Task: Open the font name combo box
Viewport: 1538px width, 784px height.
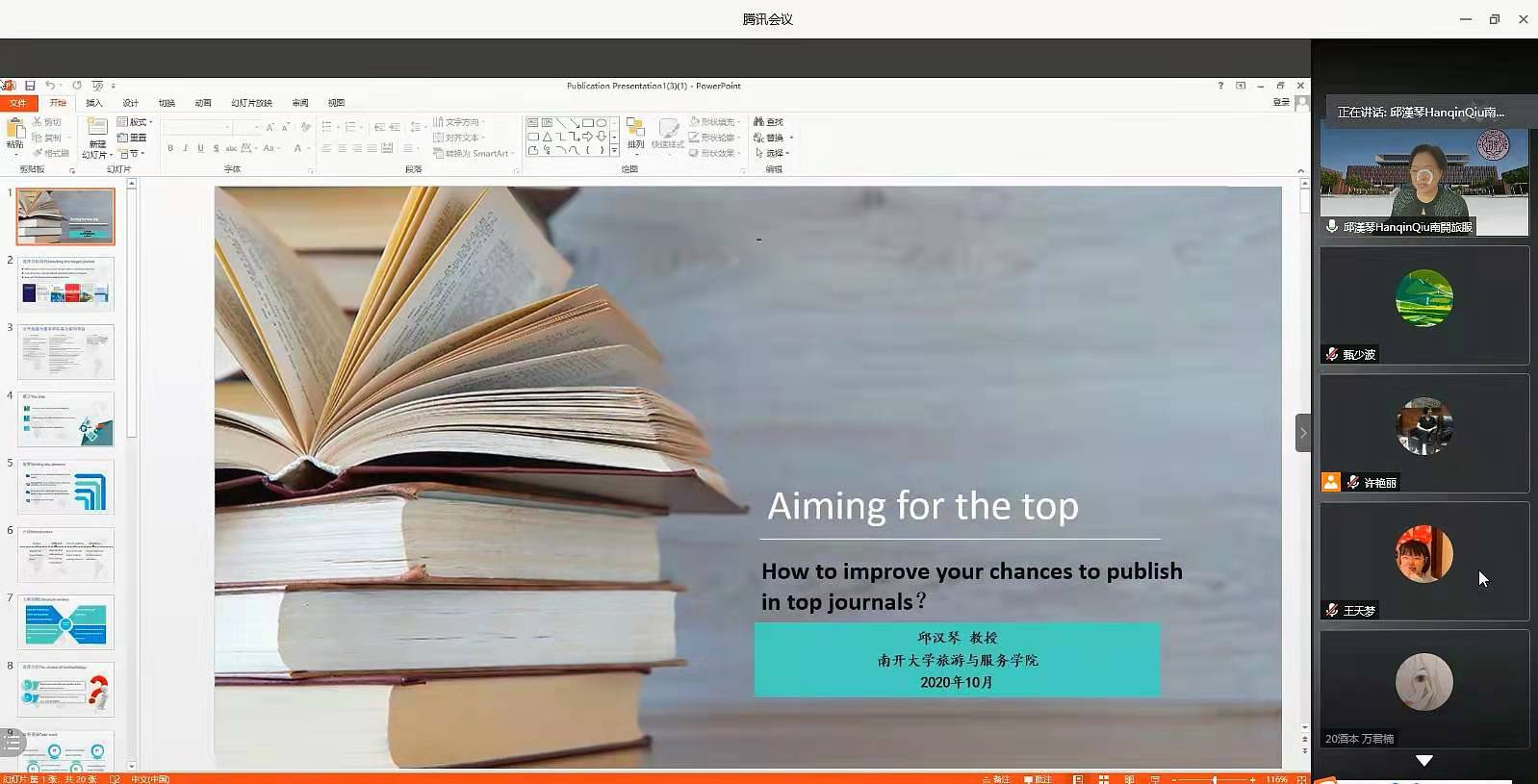Action: [197, 127]
